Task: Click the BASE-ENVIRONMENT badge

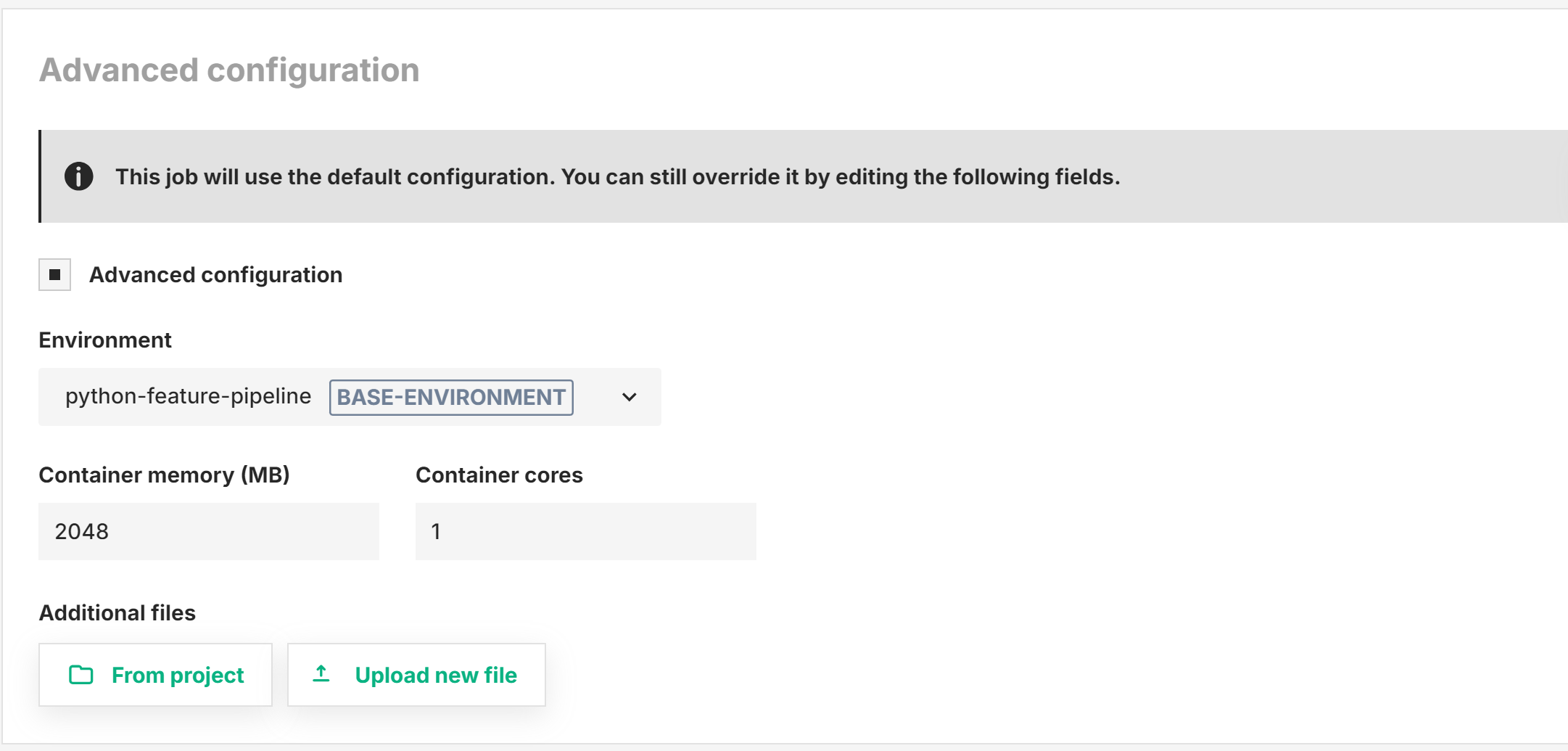Action: pos(451,398)
